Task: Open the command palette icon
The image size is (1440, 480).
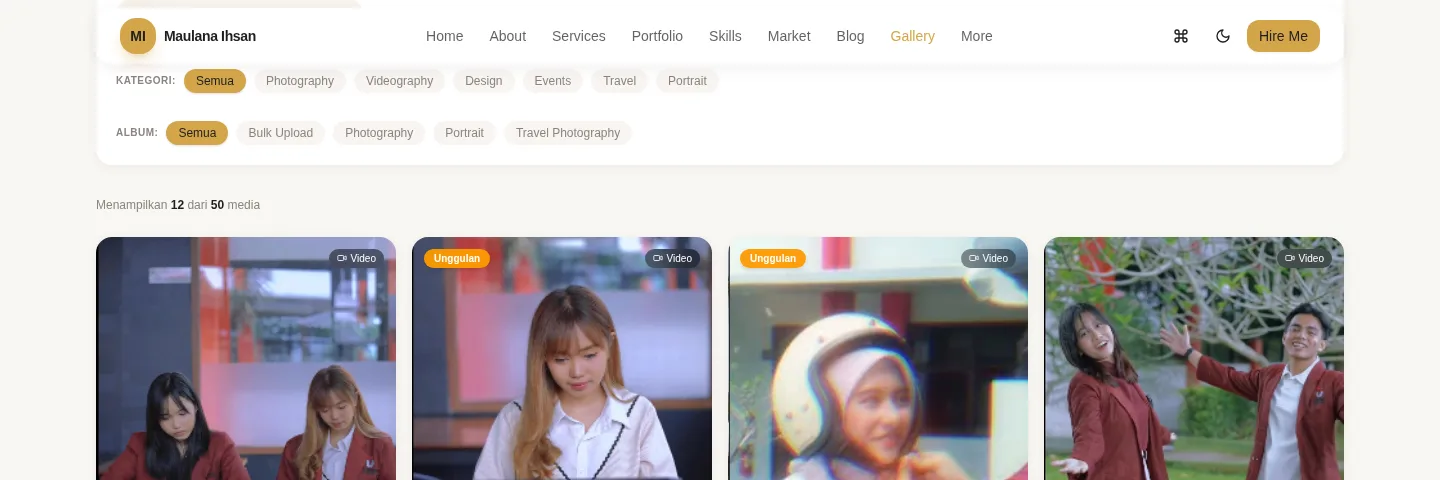Action: (1180, 36)
